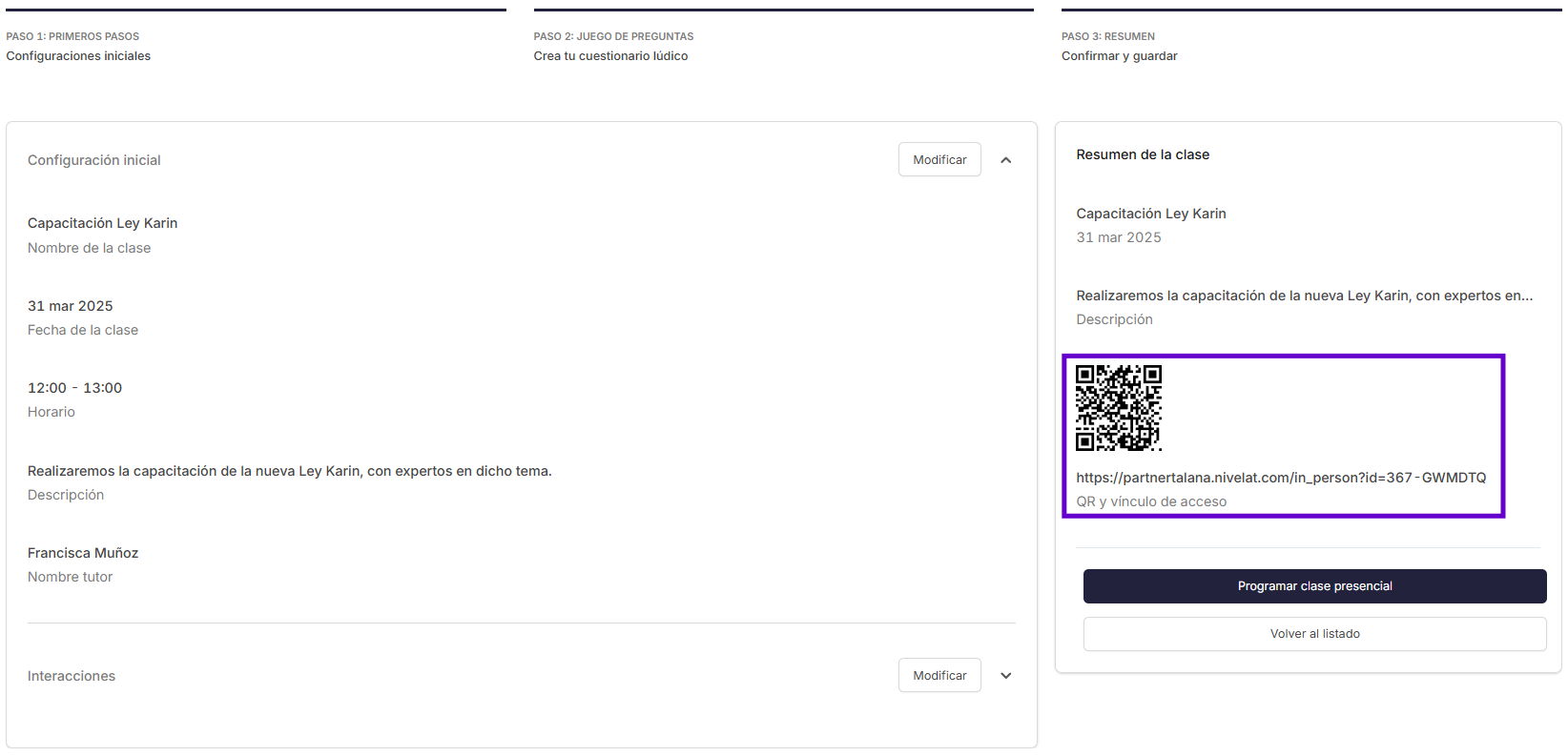Click the QR code image

pos(1119,408)
